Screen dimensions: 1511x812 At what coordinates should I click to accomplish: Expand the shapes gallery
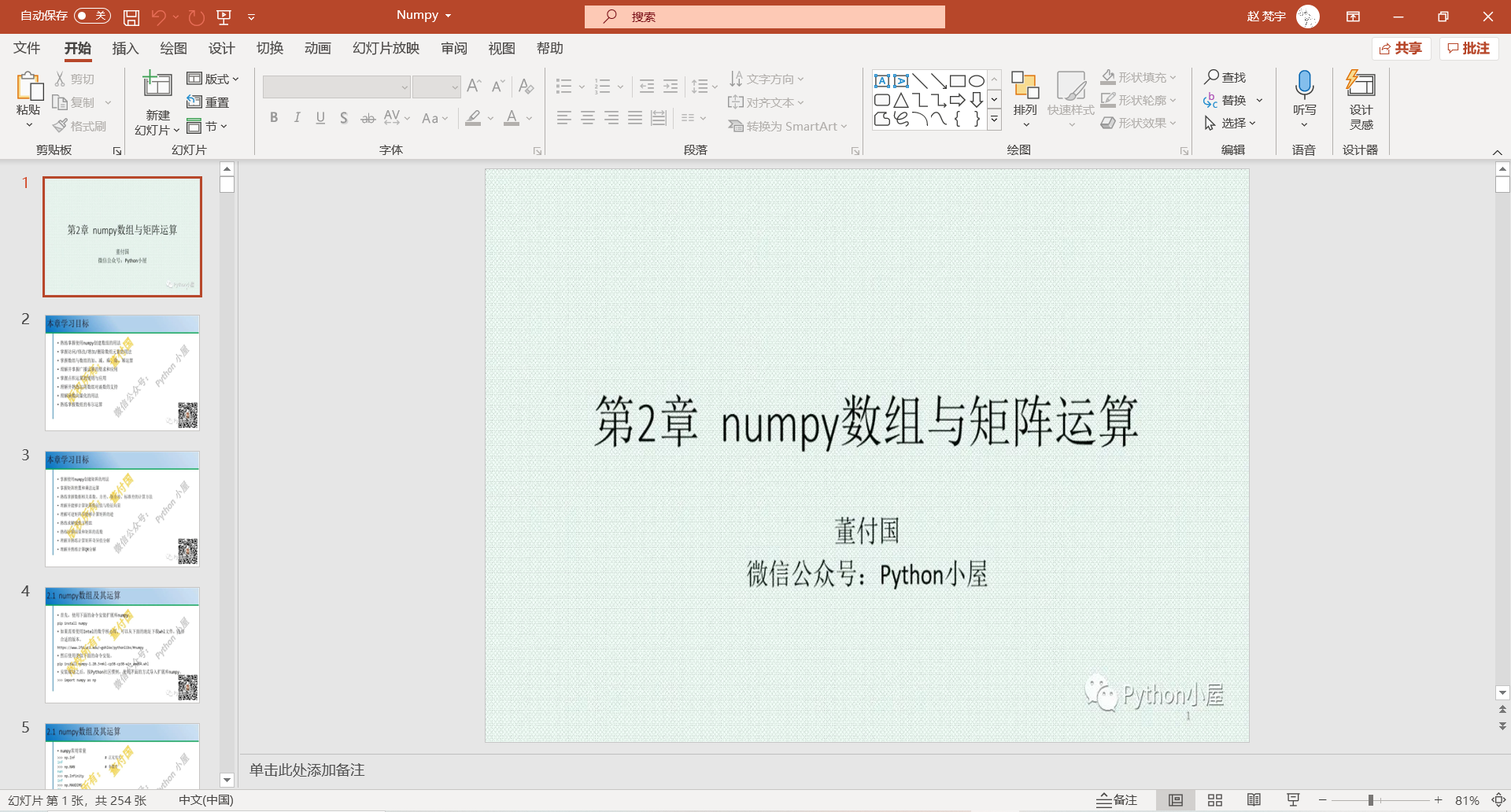(994, 119)
